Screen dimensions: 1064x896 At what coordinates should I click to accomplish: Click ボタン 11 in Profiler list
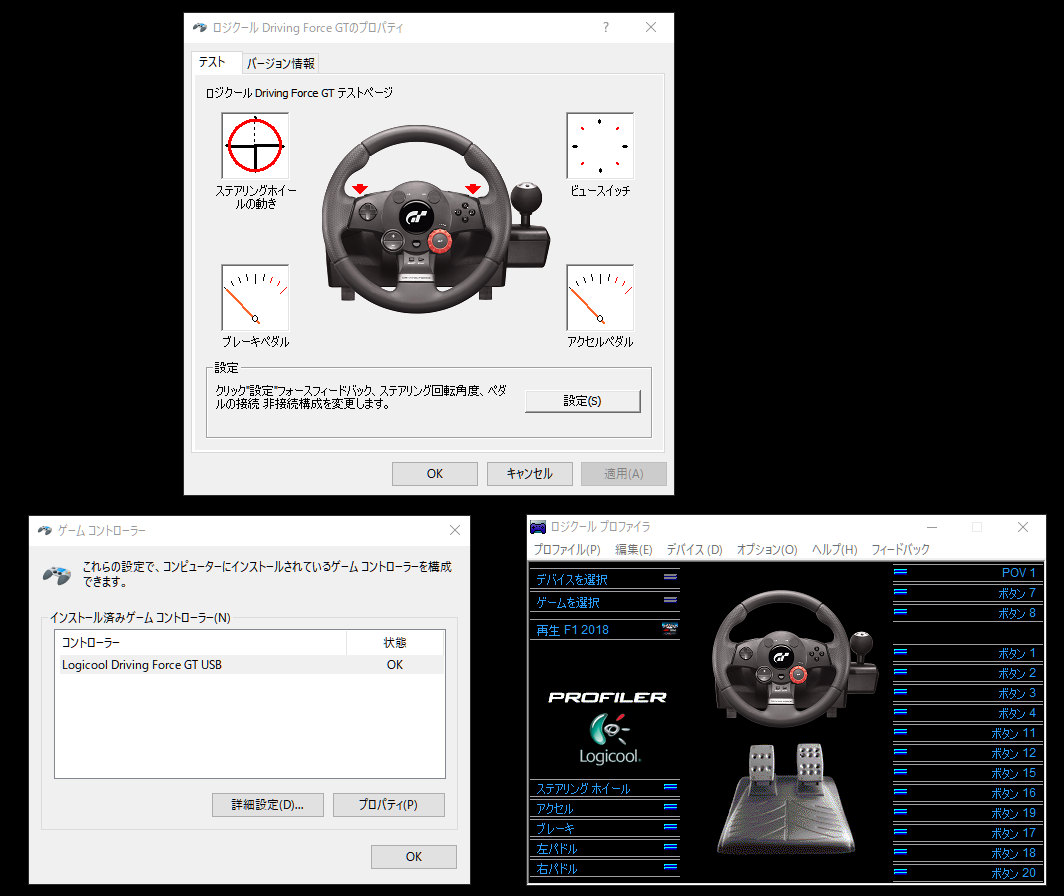coord(968,733)
